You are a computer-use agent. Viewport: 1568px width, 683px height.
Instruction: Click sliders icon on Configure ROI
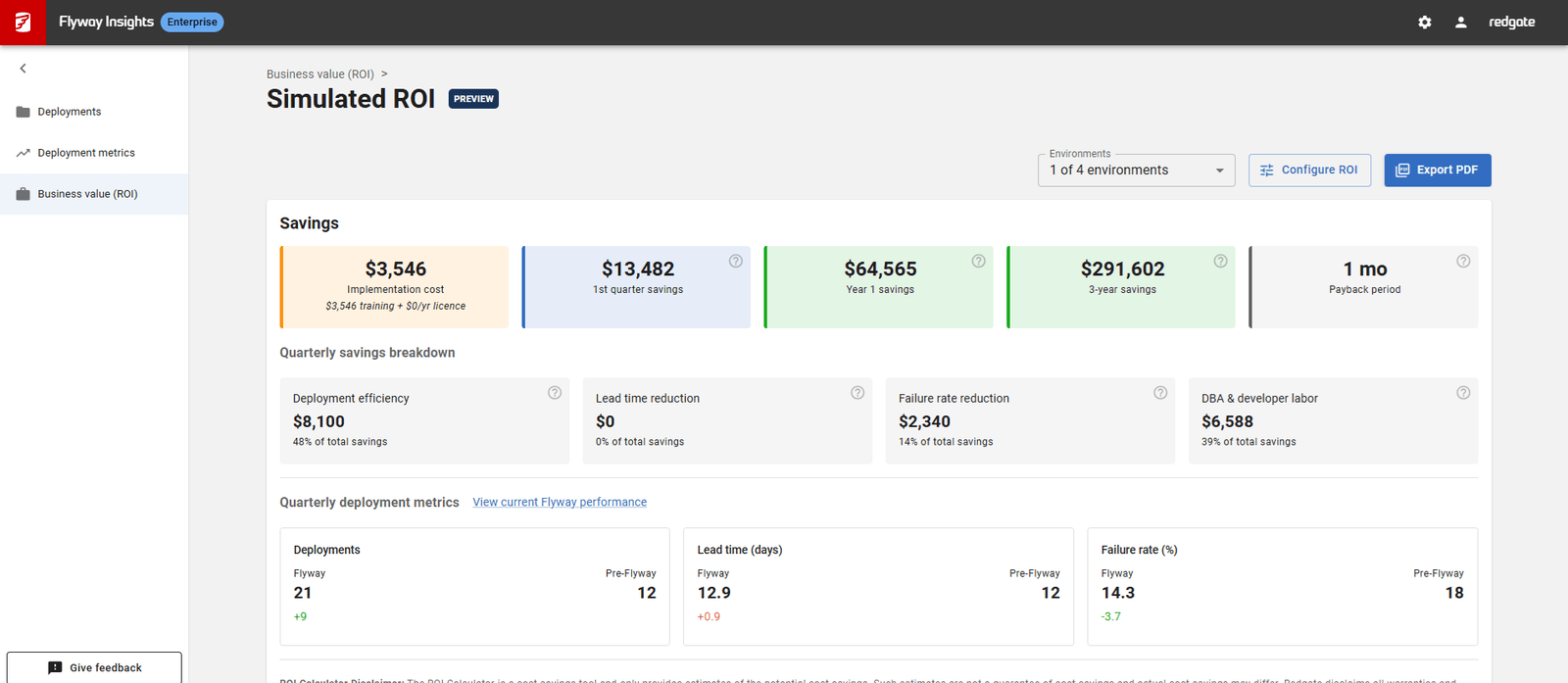(x=1266, y=171)
